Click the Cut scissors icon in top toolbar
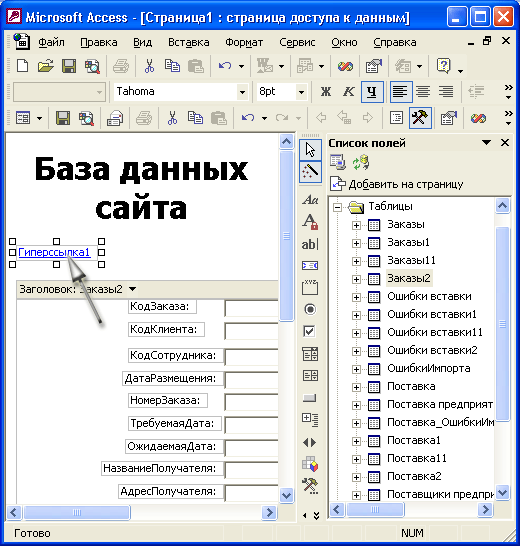The image size is (520, 546). tap(149, 66)
